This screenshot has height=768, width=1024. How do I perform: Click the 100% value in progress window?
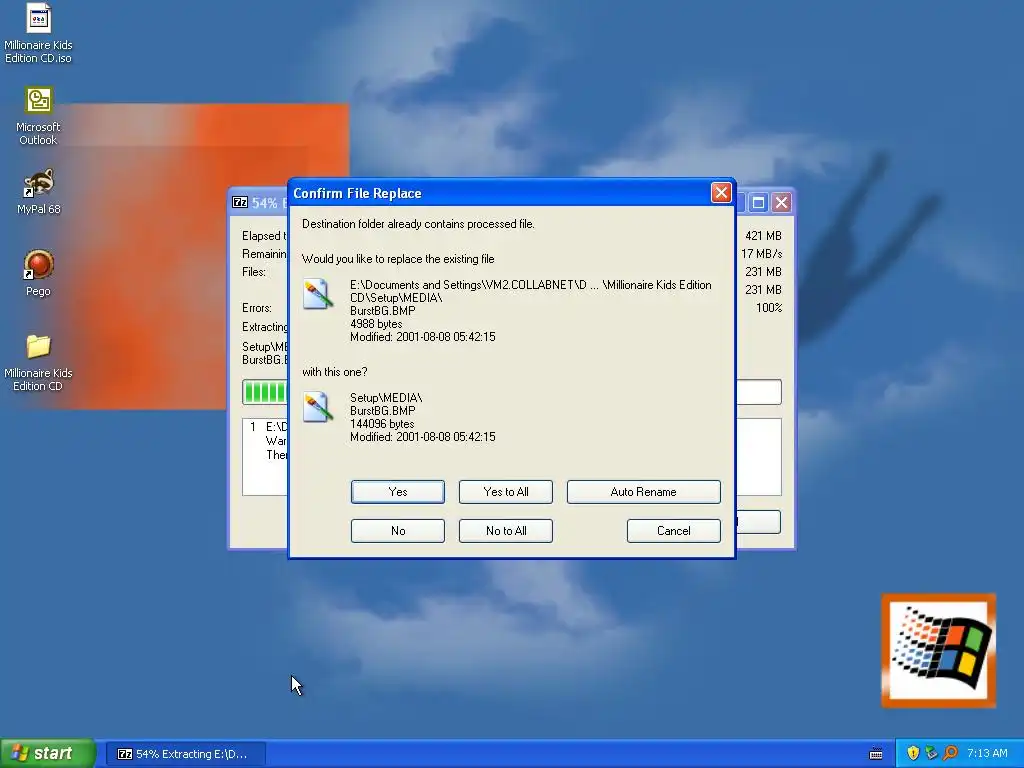click(x=769, y=308)
